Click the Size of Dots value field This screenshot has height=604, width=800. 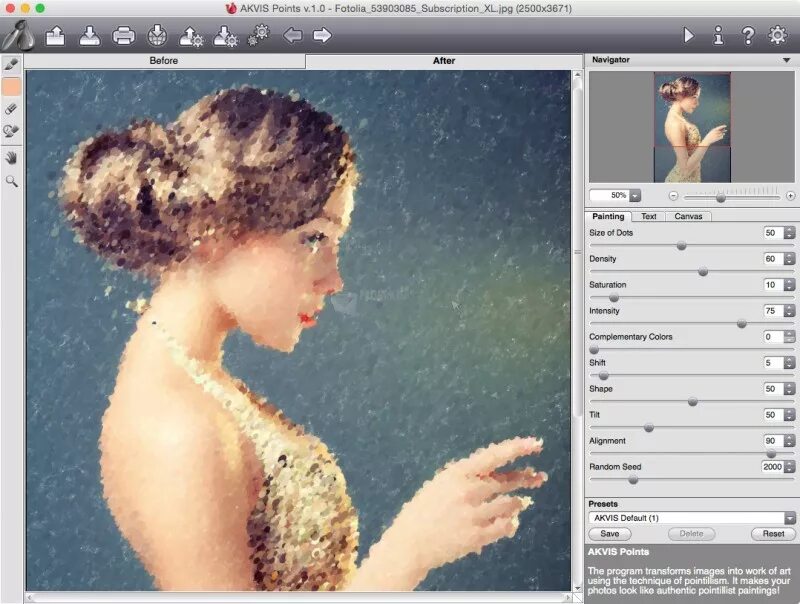click(x=773, y=233)
